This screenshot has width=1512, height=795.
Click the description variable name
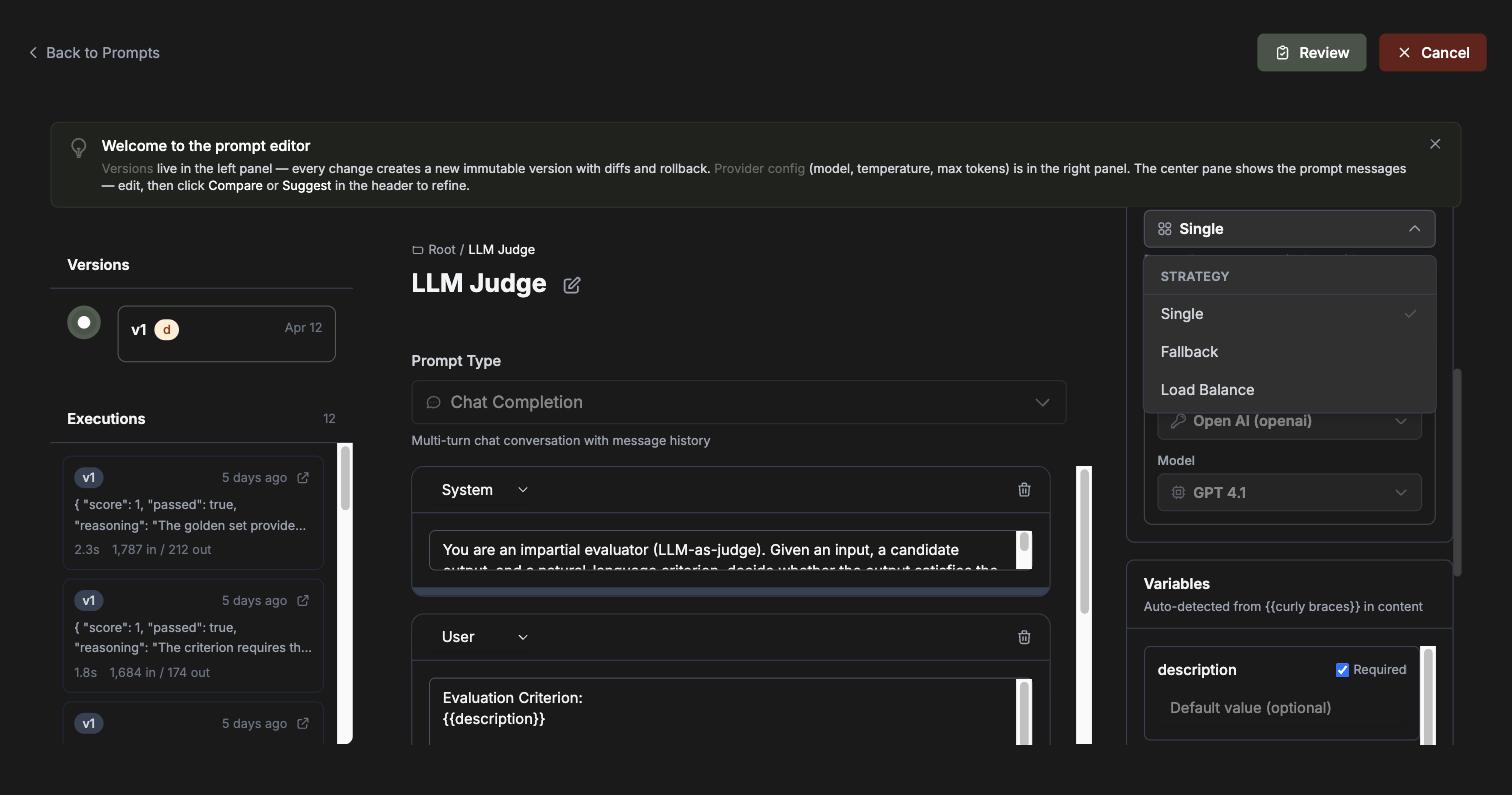pos(1197,670)
